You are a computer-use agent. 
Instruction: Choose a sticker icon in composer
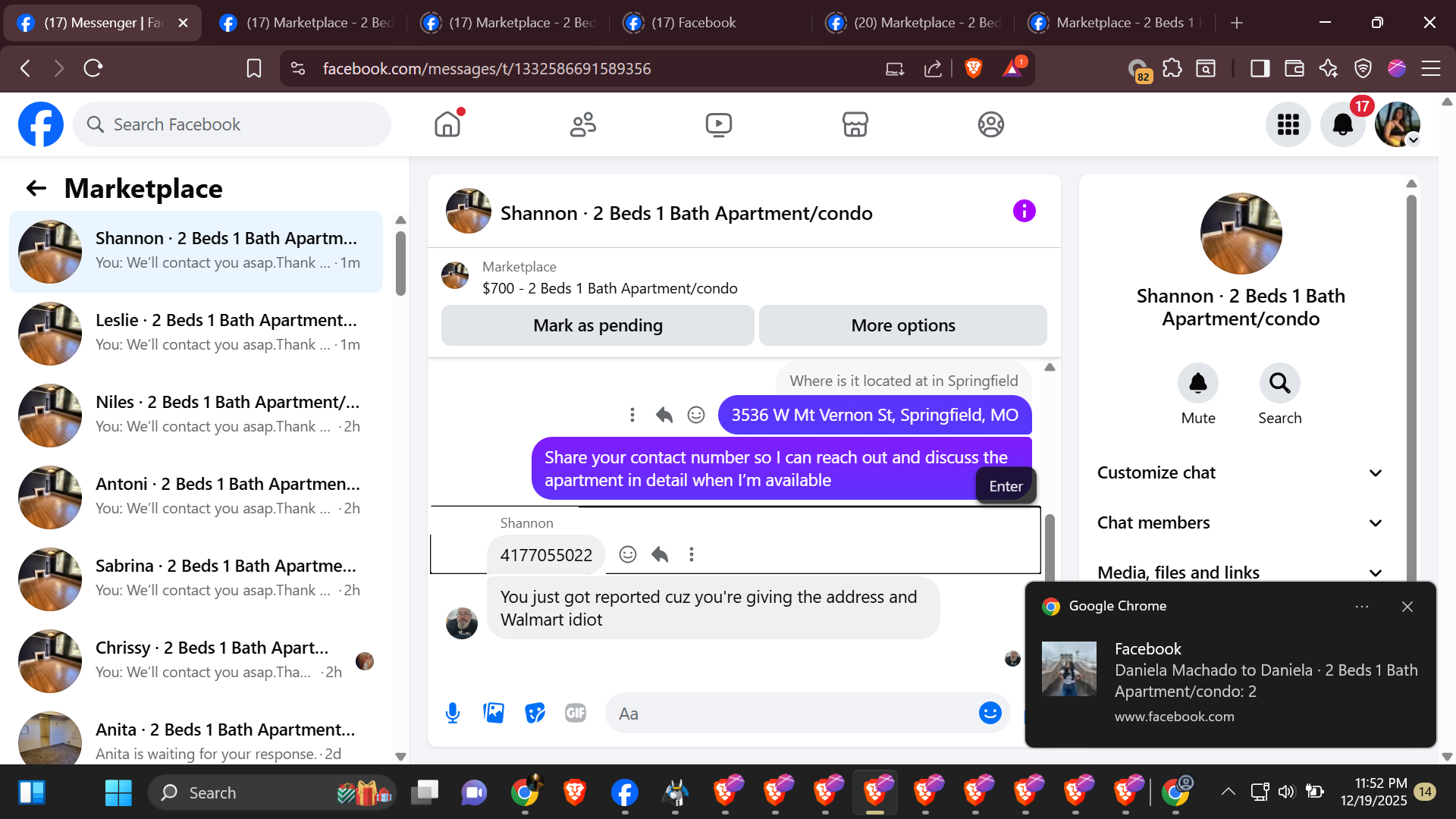coord(535,713)
